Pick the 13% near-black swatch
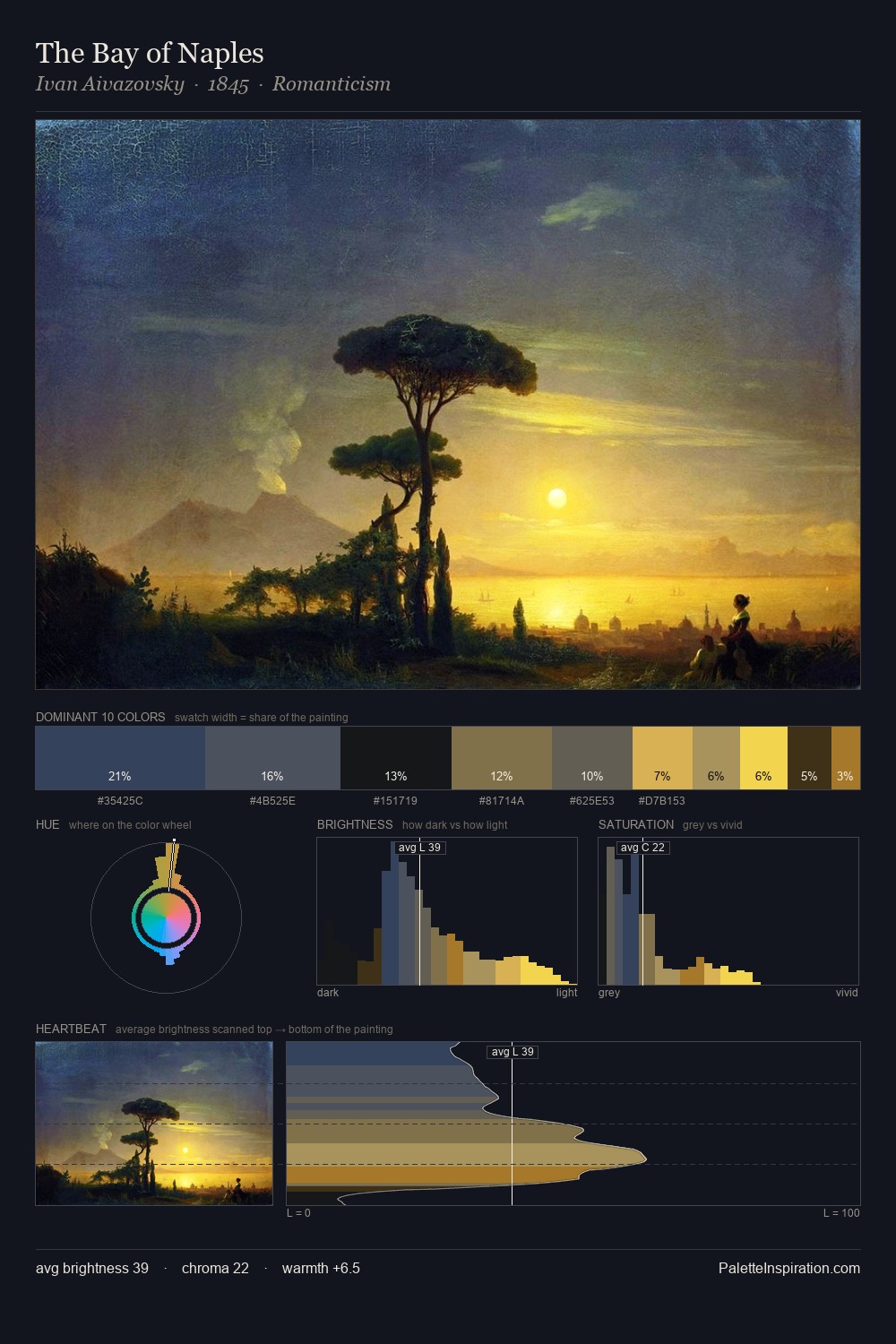Screen dimensions: 896x1344 396,758
